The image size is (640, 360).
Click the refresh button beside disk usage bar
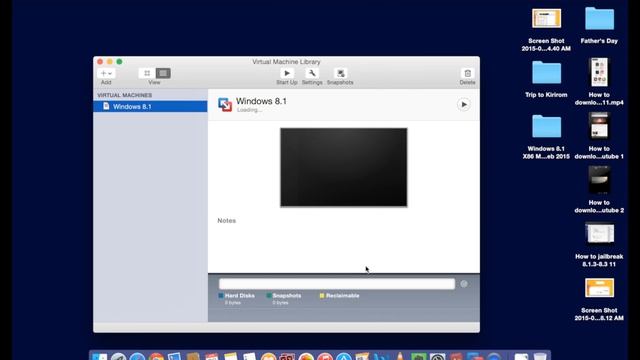pyautogui.click(x=464, y=284)
